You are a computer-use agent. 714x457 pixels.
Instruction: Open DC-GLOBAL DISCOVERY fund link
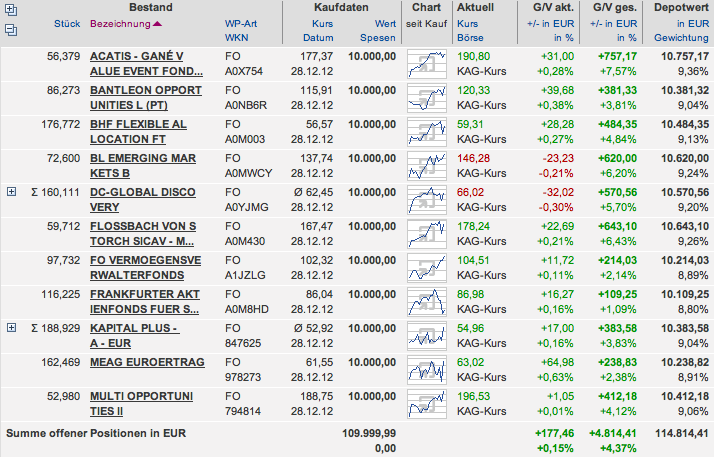[143, 199]
